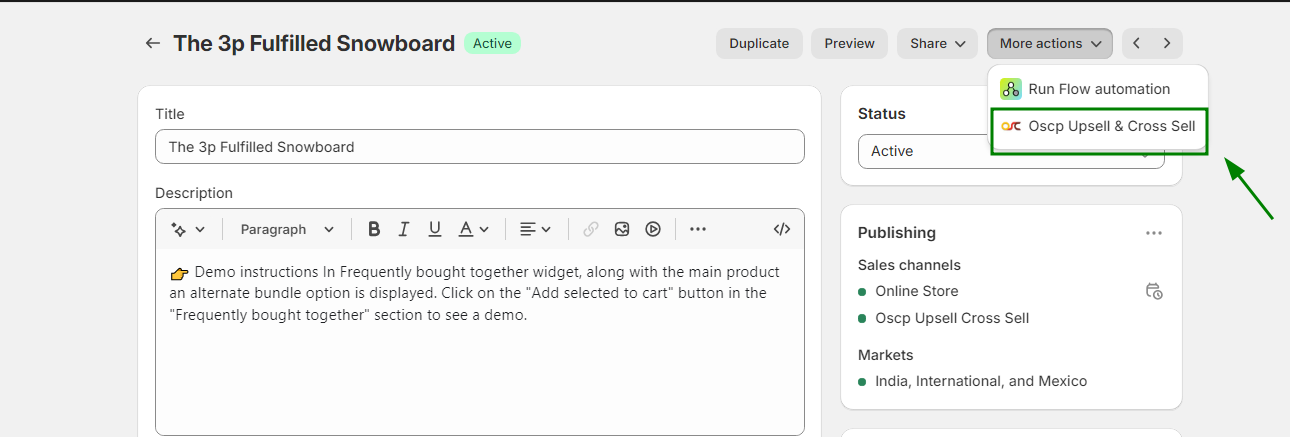Insert video into the description
This screenshot has height=437, width=1290.
[653, 229]
